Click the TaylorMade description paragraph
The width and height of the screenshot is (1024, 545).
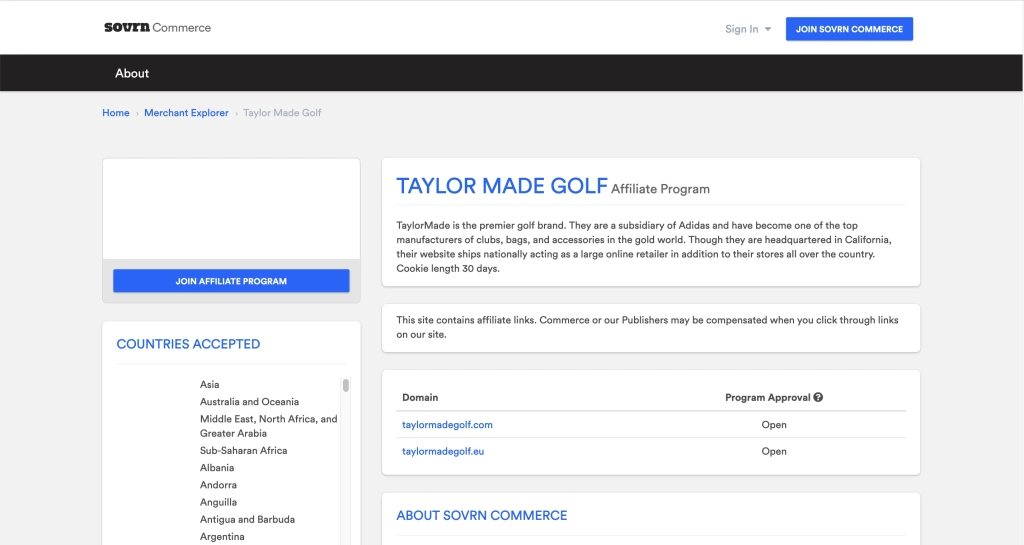tap(644, 247)
